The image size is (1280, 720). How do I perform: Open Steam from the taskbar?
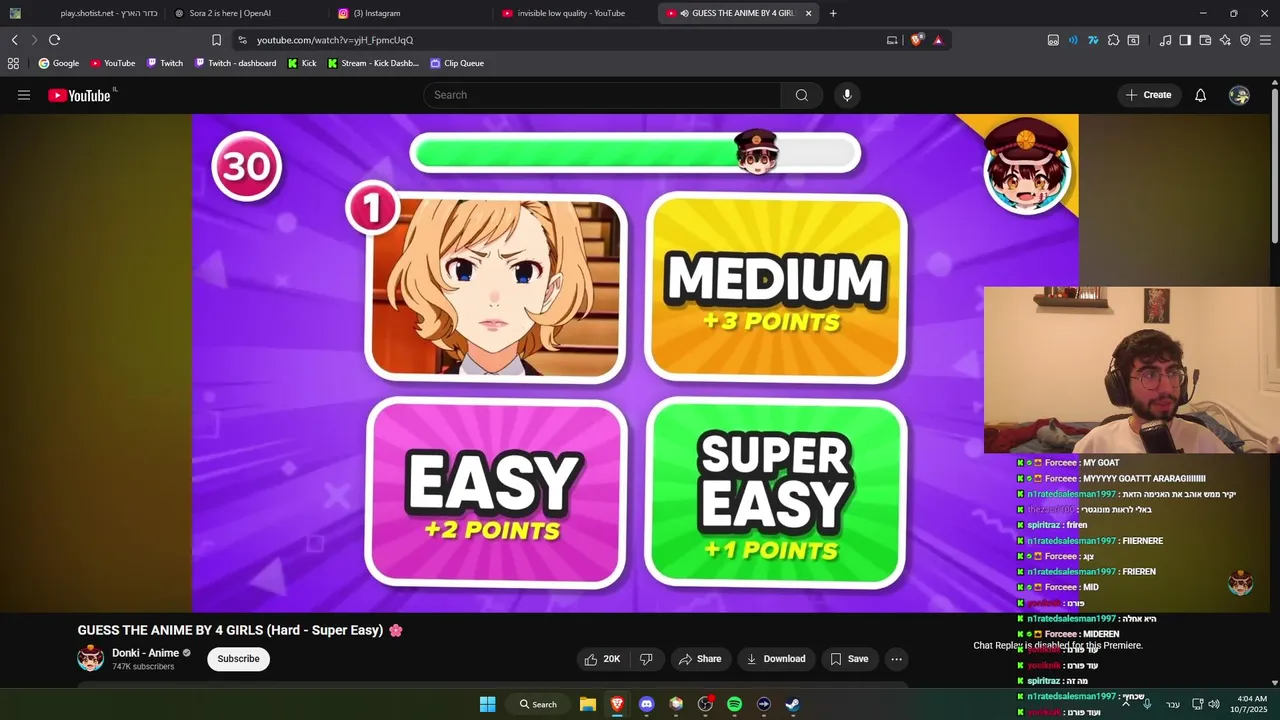pyautogui.click(x=792, y=704)
